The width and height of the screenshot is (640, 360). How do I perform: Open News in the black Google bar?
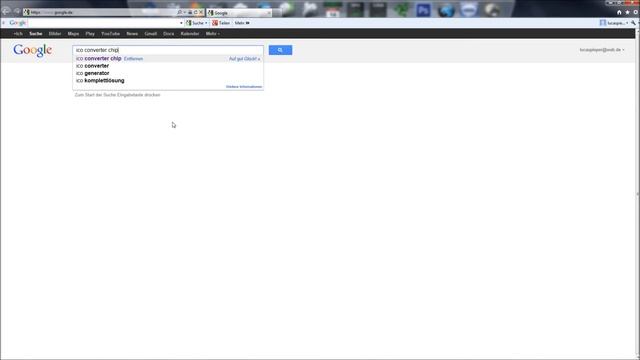[x=132, y=33]
